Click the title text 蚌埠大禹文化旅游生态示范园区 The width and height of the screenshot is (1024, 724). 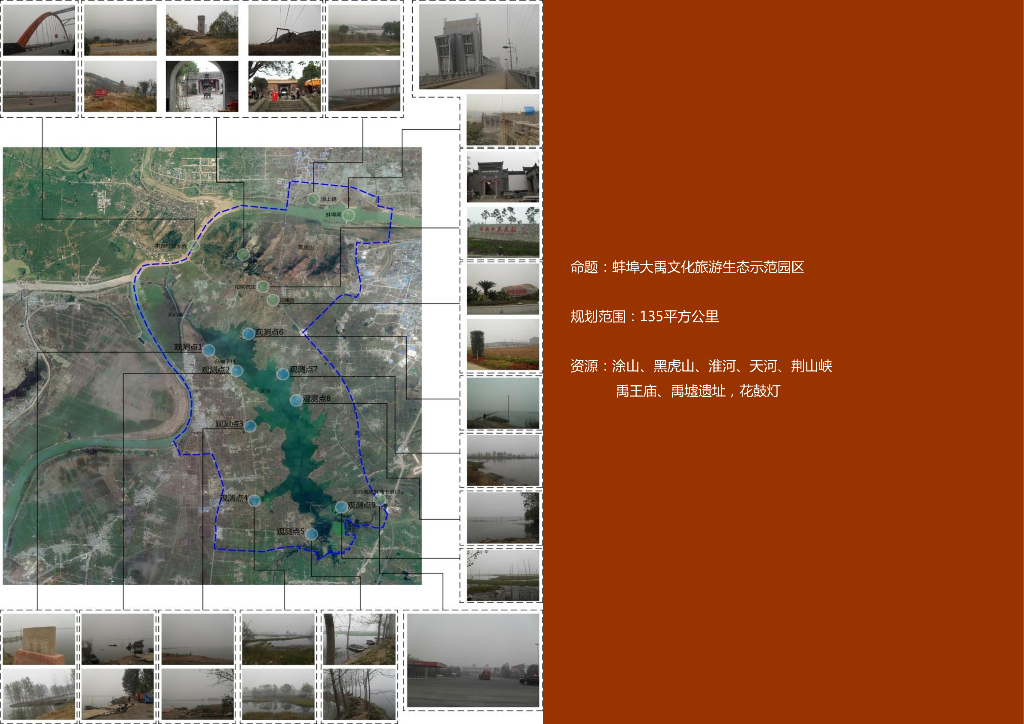(x=708, y=267)
